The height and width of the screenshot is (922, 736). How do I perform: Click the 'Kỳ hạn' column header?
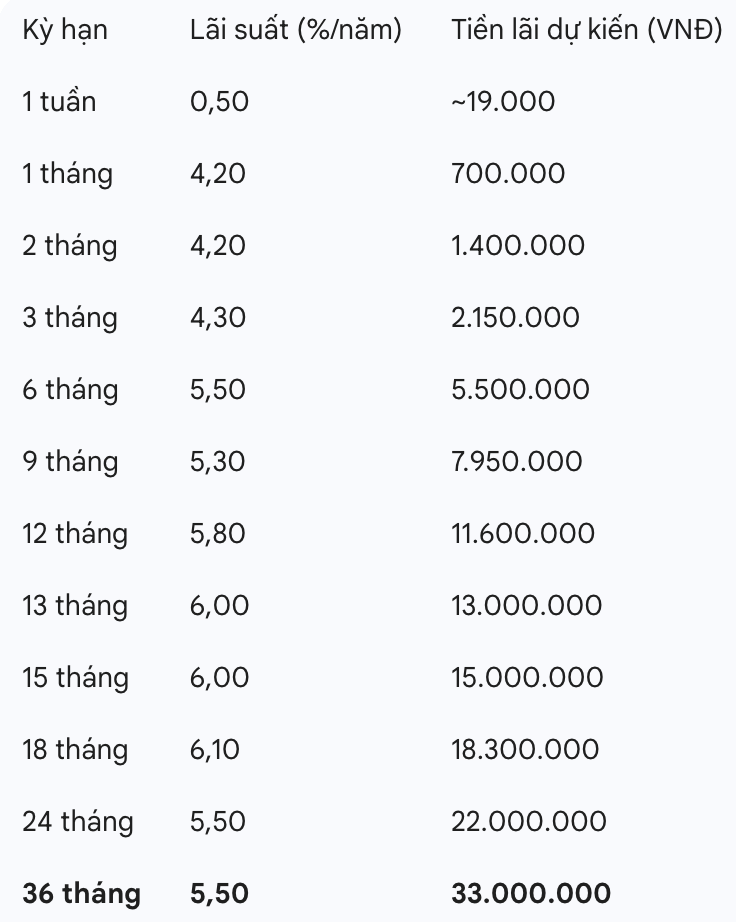(64, 30)
